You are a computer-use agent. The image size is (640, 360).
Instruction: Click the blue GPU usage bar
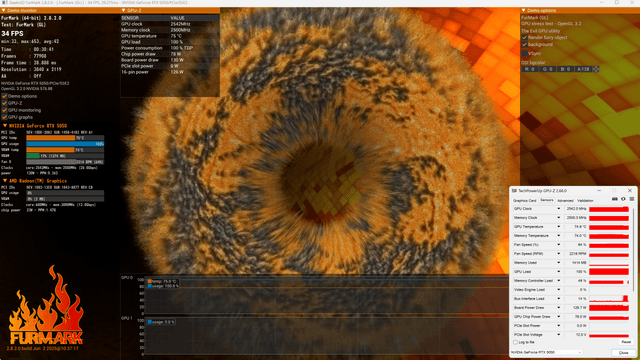[x=65, y=144]
